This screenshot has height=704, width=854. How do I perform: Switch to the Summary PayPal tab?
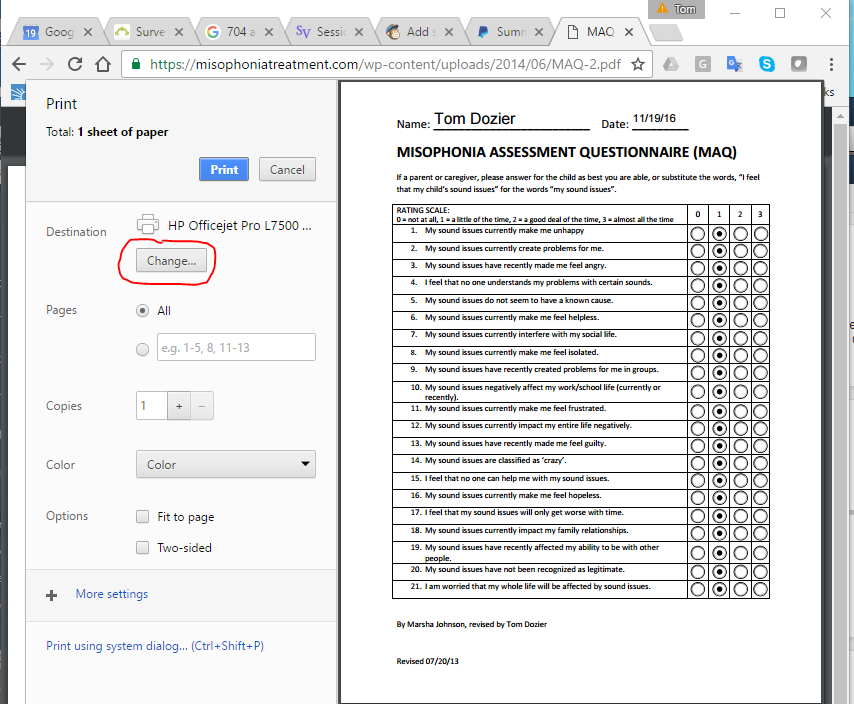pyautogui.click(x=510, y=32)
